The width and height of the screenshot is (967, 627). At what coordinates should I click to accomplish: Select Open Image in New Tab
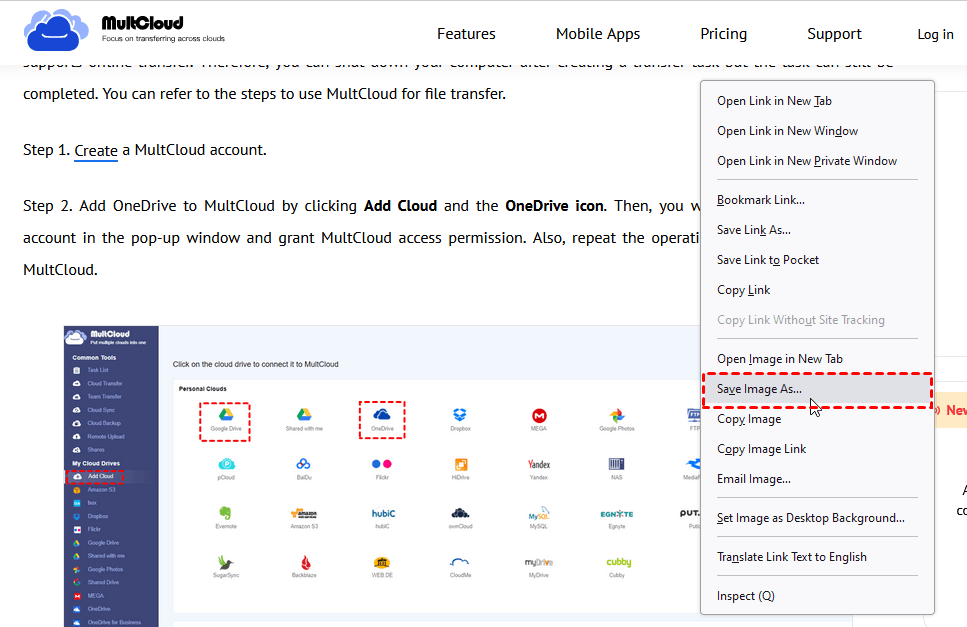point(817,359)
